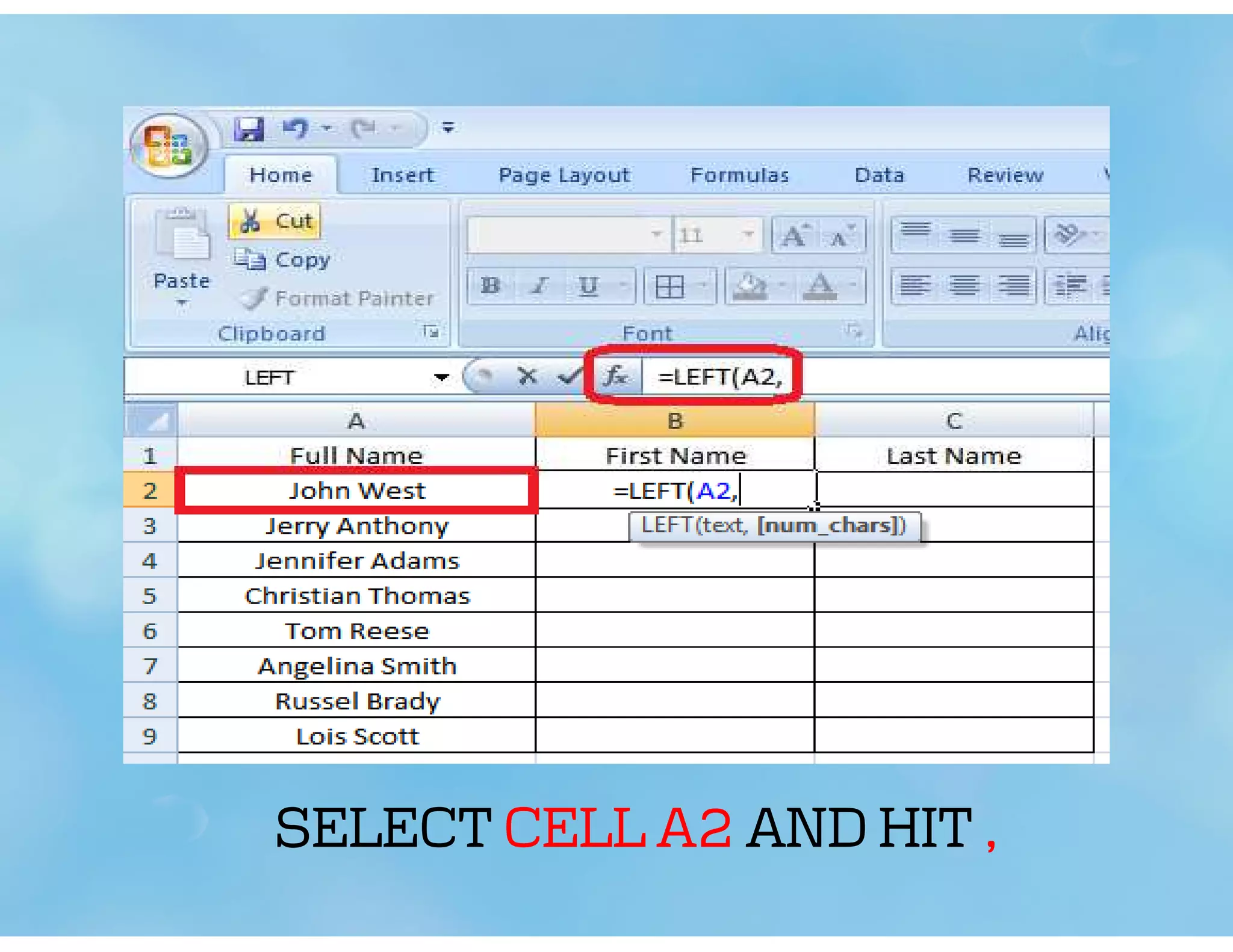Click the Undo arrow icon
The width and height of the screenshot is (1233, 952).
(x=296, y=128)
